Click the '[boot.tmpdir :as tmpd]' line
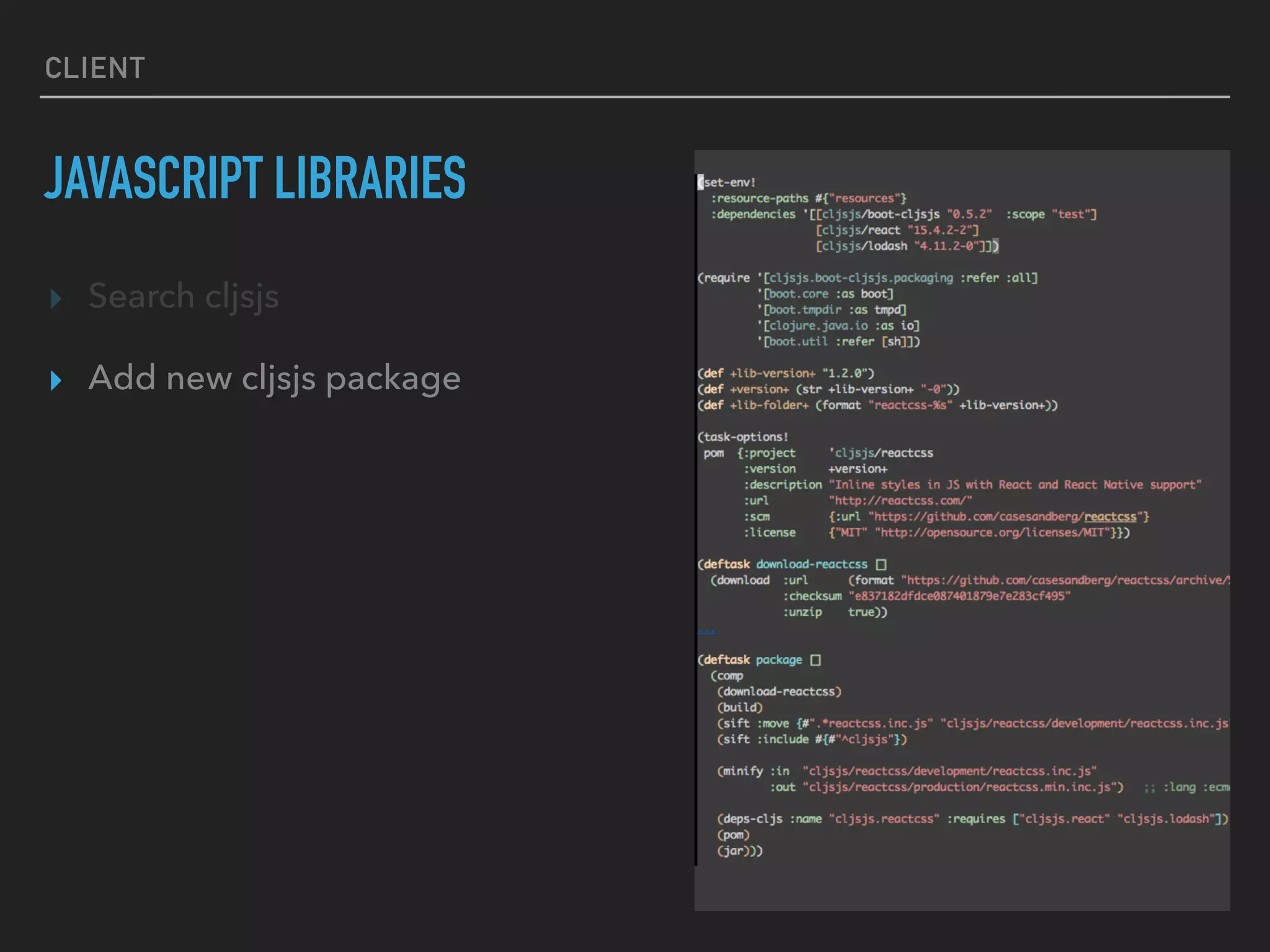 [832, 310]
